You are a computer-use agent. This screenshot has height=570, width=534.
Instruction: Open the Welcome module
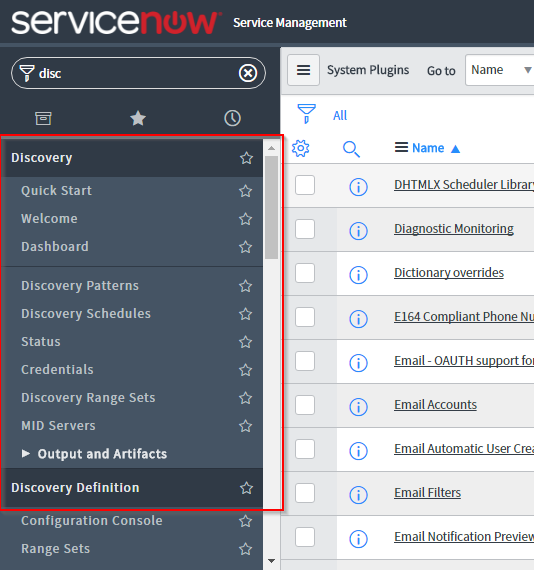pyautogui.click(x=49, y=219)
